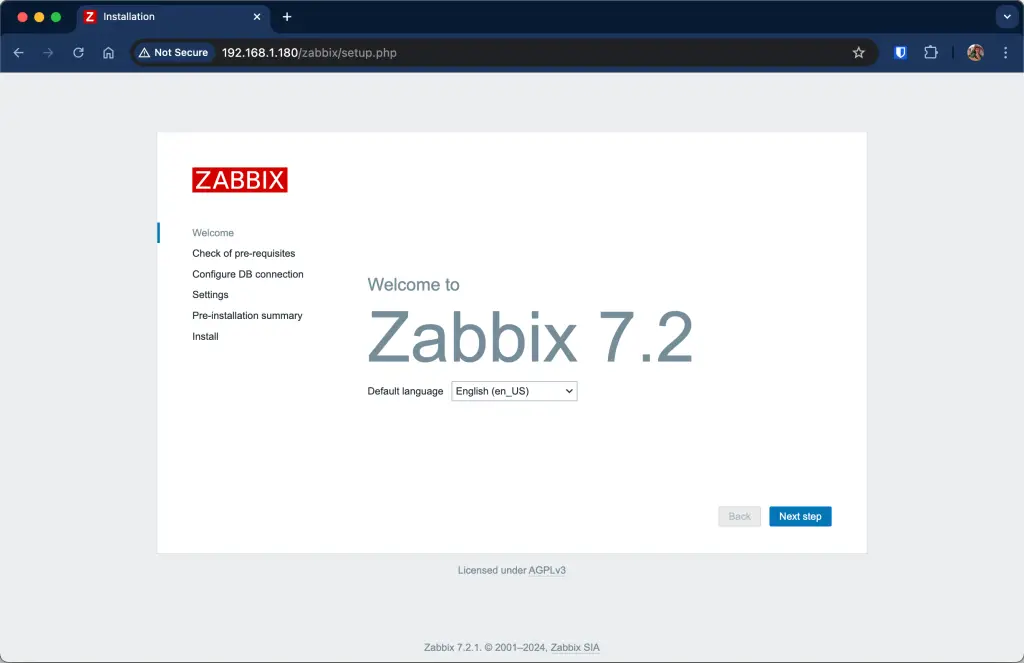The width and height of the screenshot is (1024, 663).
Task: Open the Not Secure connection info panel
Action: (174, 52)
